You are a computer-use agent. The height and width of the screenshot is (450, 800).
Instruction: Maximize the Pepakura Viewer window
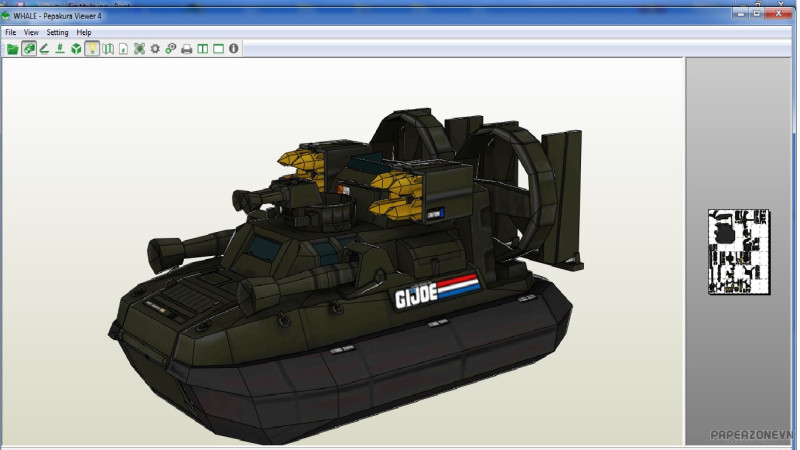click(757, 13)
